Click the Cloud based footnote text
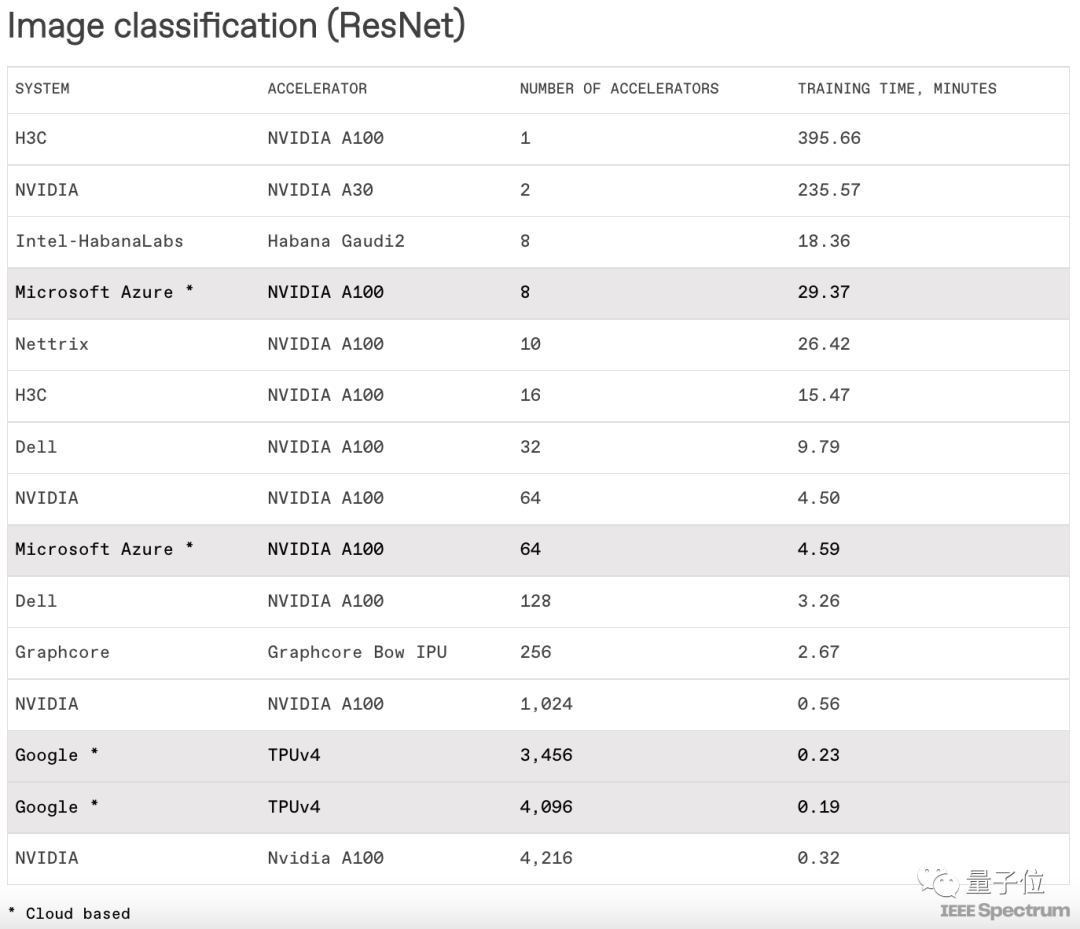Image resolution: width=1080 pixels, height=929 pixels. pos(77,913)
